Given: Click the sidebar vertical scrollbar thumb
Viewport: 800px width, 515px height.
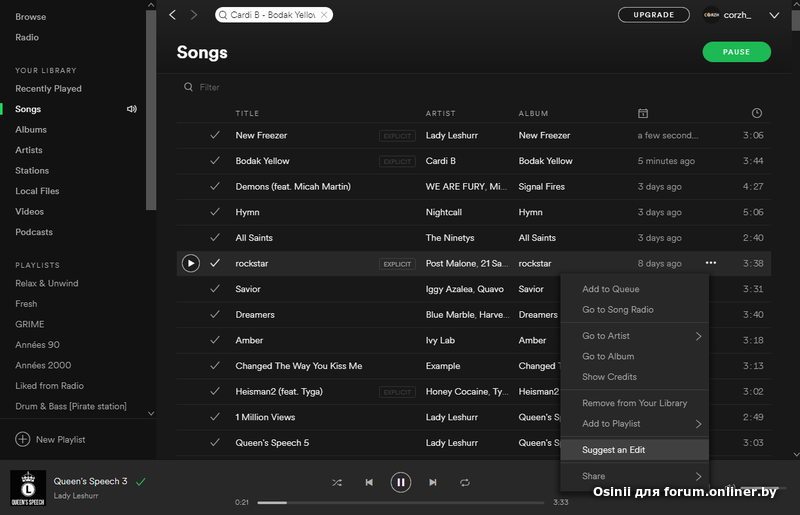Looking at the screenshot, I should (151, 110).
